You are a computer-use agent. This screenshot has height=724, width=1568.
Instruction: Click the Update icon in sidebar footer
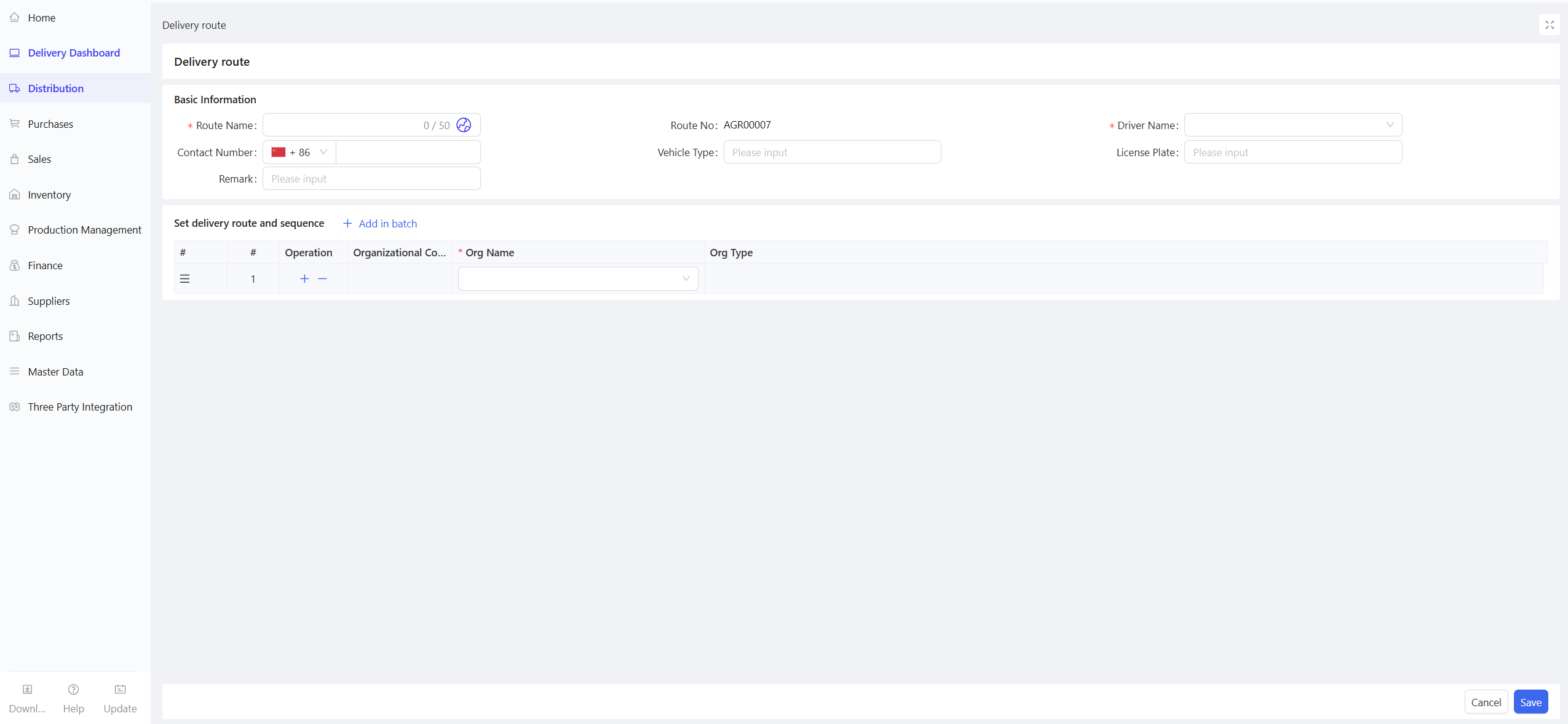point(120,690)
